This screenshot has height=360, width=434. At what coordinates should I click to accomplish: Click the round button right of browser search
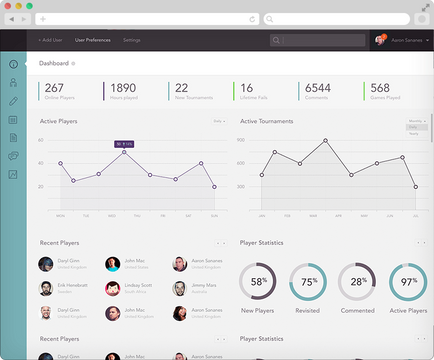point(422,19)
